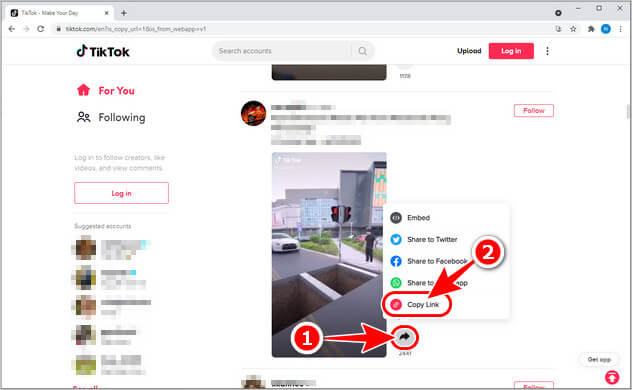Image resolution: width=632 pixels, height=390 pixels.
Task: Click the TikTok logo in header
Action: pos(103,51)
